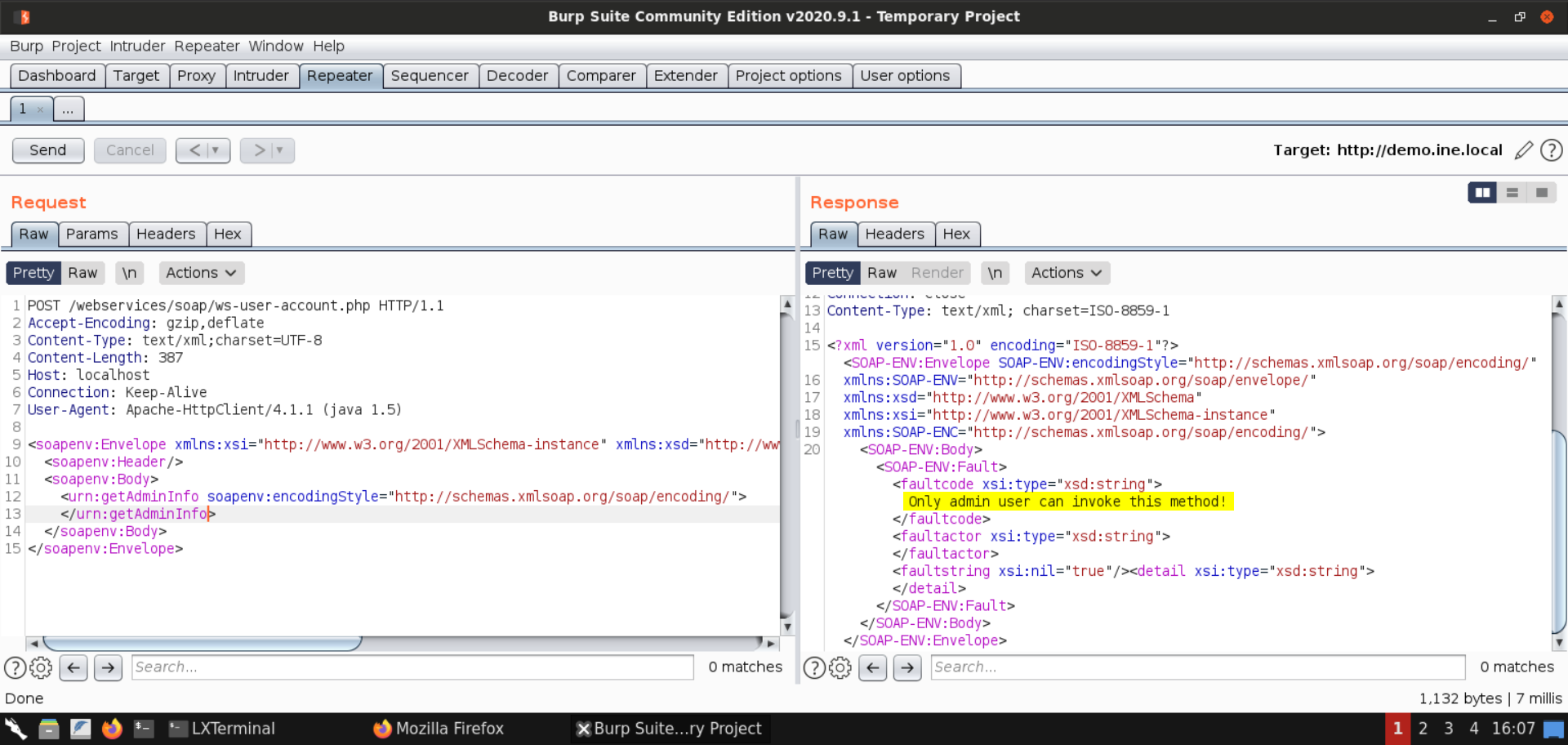Launch Firefox from the taskbar icon

(112, 728)
